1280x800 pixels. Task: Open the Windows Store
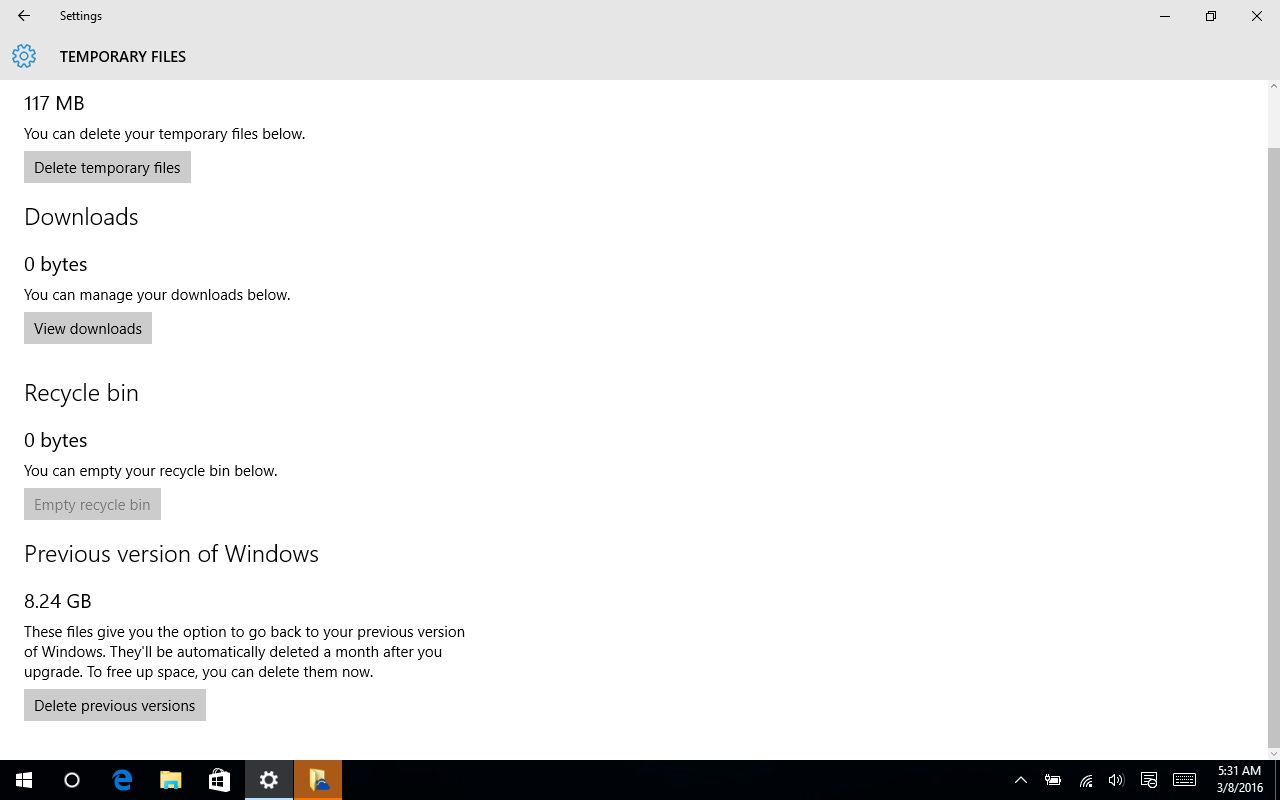click(218, 779)
